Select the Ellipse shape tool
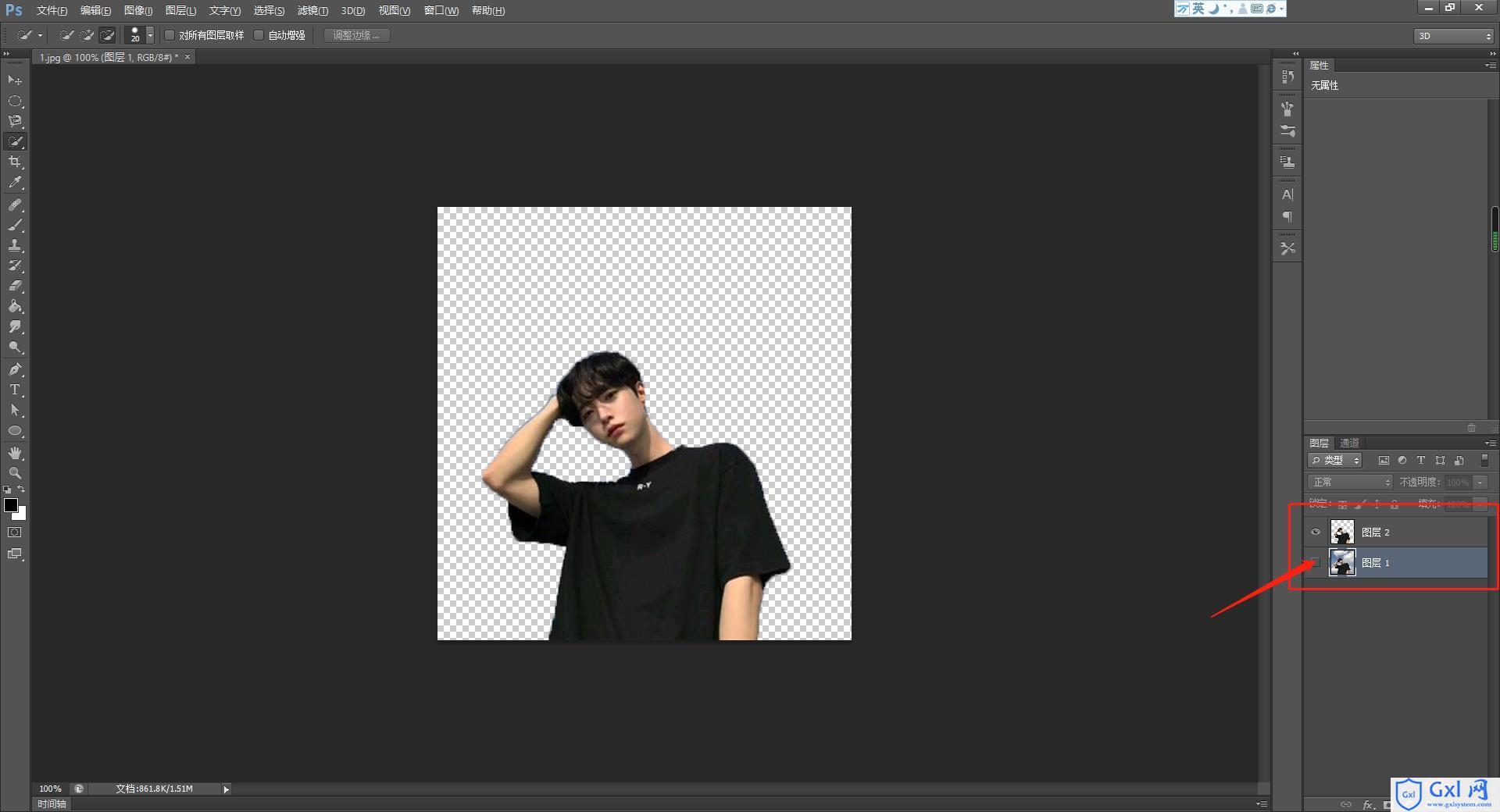 15,430
